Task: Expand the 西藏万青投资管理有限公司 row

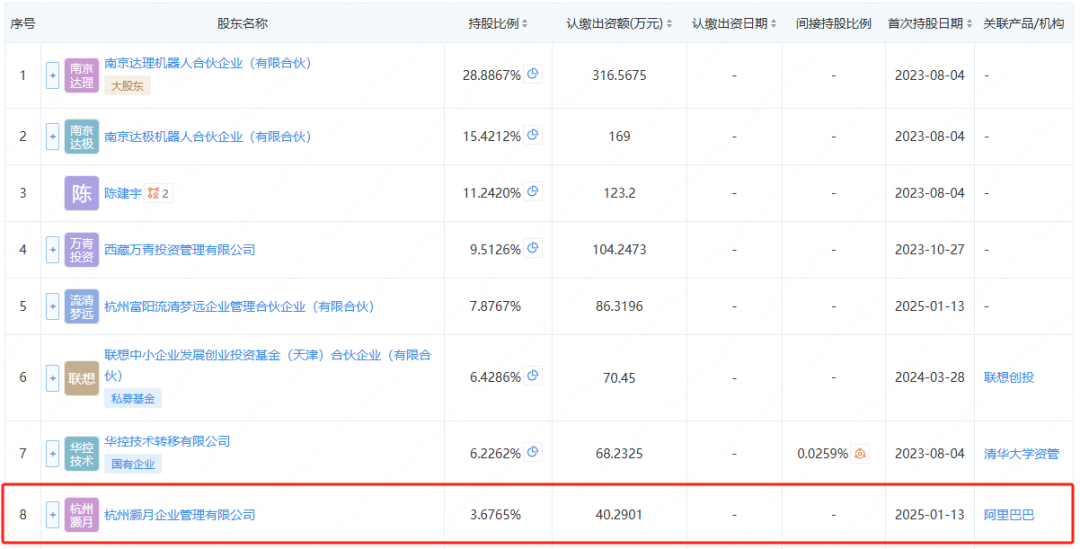Action: (x=52, y=250)
